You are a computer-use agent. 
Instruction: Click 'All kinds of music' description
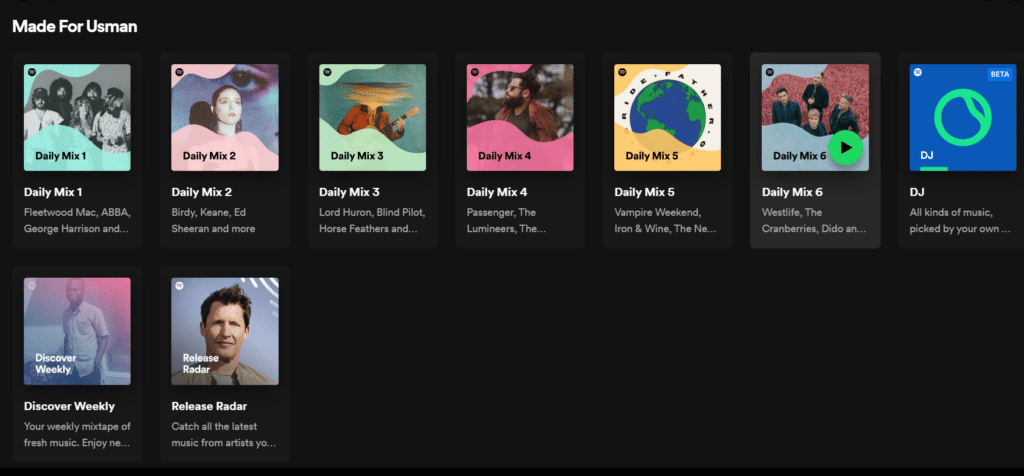coord(961,221)
